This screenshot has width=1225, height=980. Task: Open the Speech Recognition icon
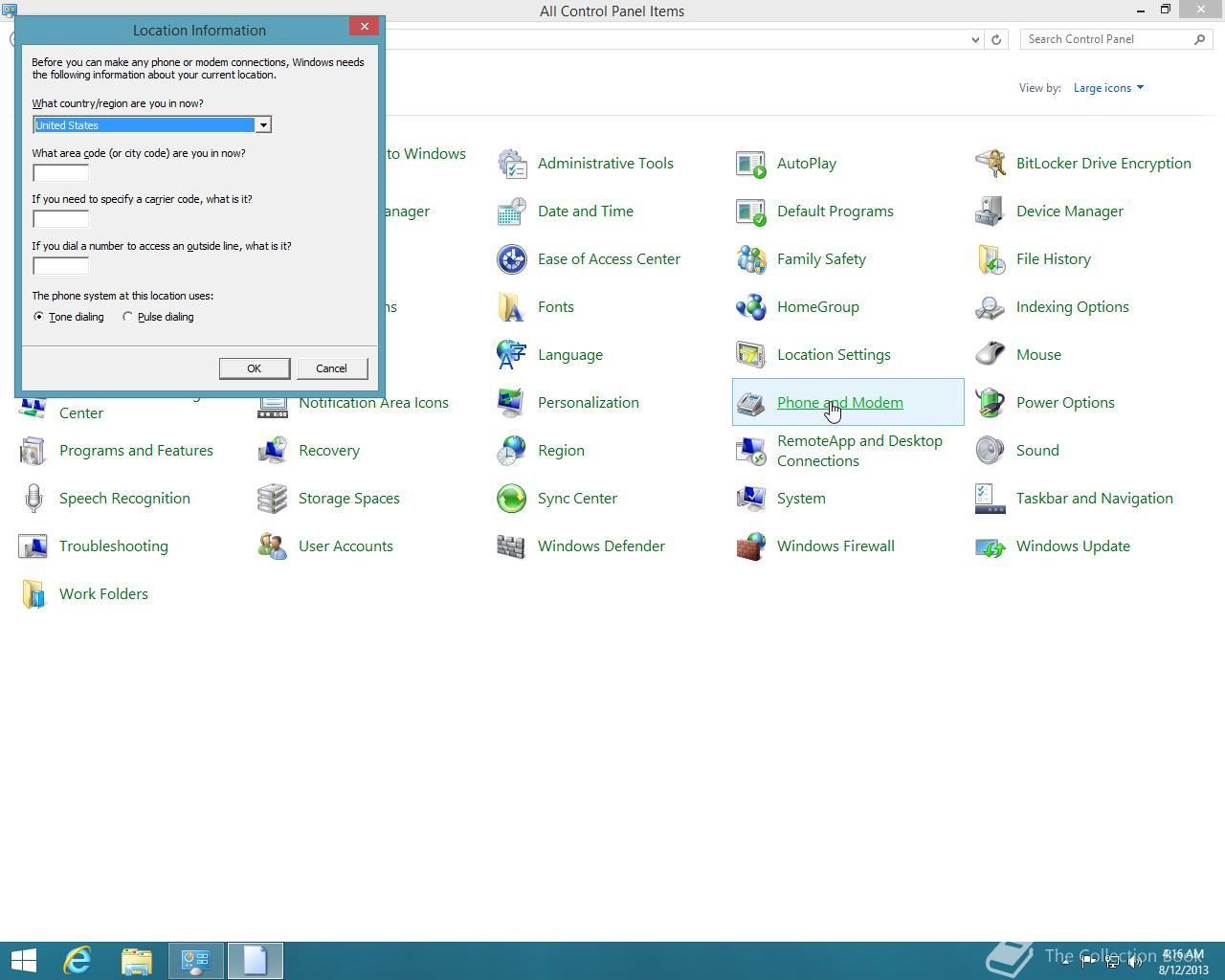coord(33,499)
